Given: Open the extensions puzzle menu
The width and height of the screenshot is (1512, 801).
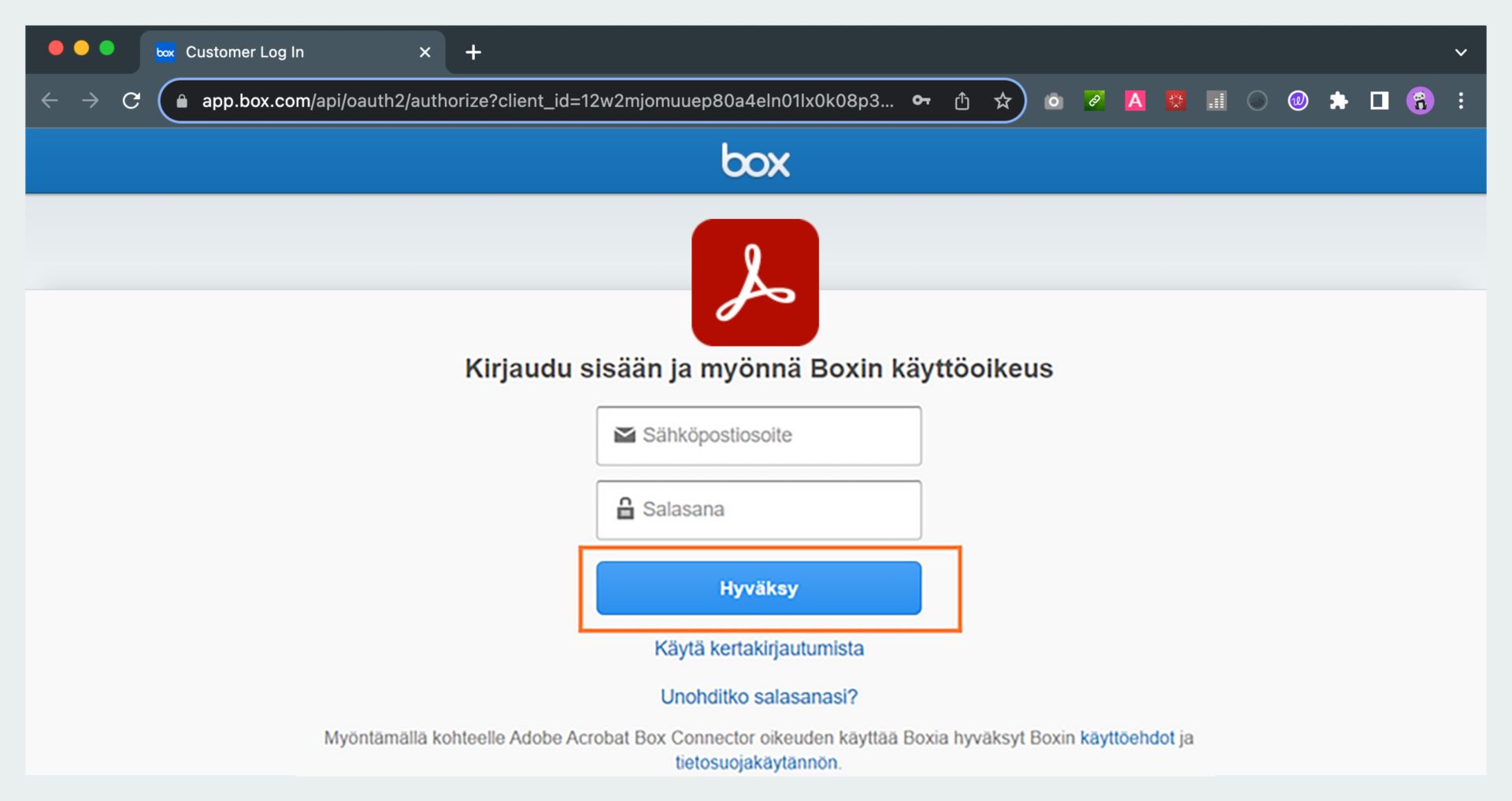Looking at the screenshot, I should [x=1339, y=101].
